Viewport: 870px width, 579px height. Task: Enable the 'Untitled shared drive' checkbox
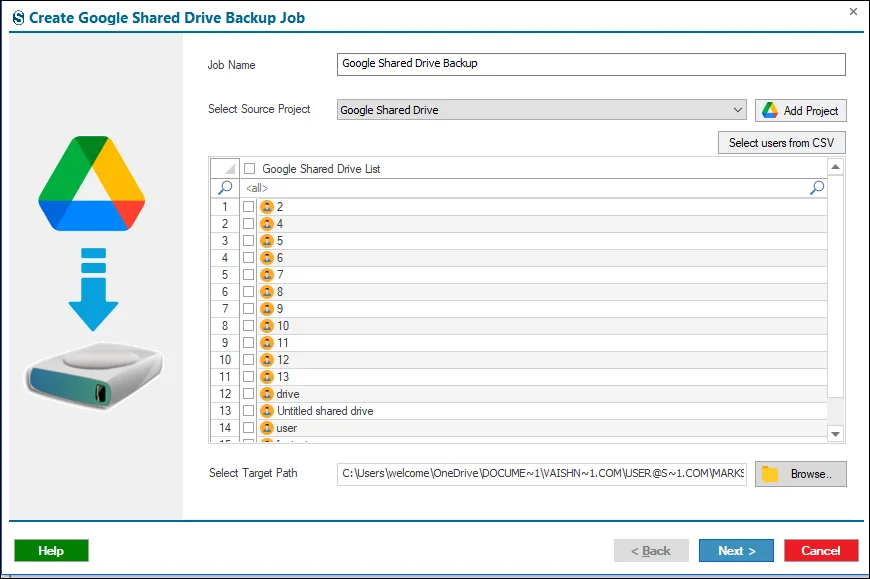coord(249,411)
